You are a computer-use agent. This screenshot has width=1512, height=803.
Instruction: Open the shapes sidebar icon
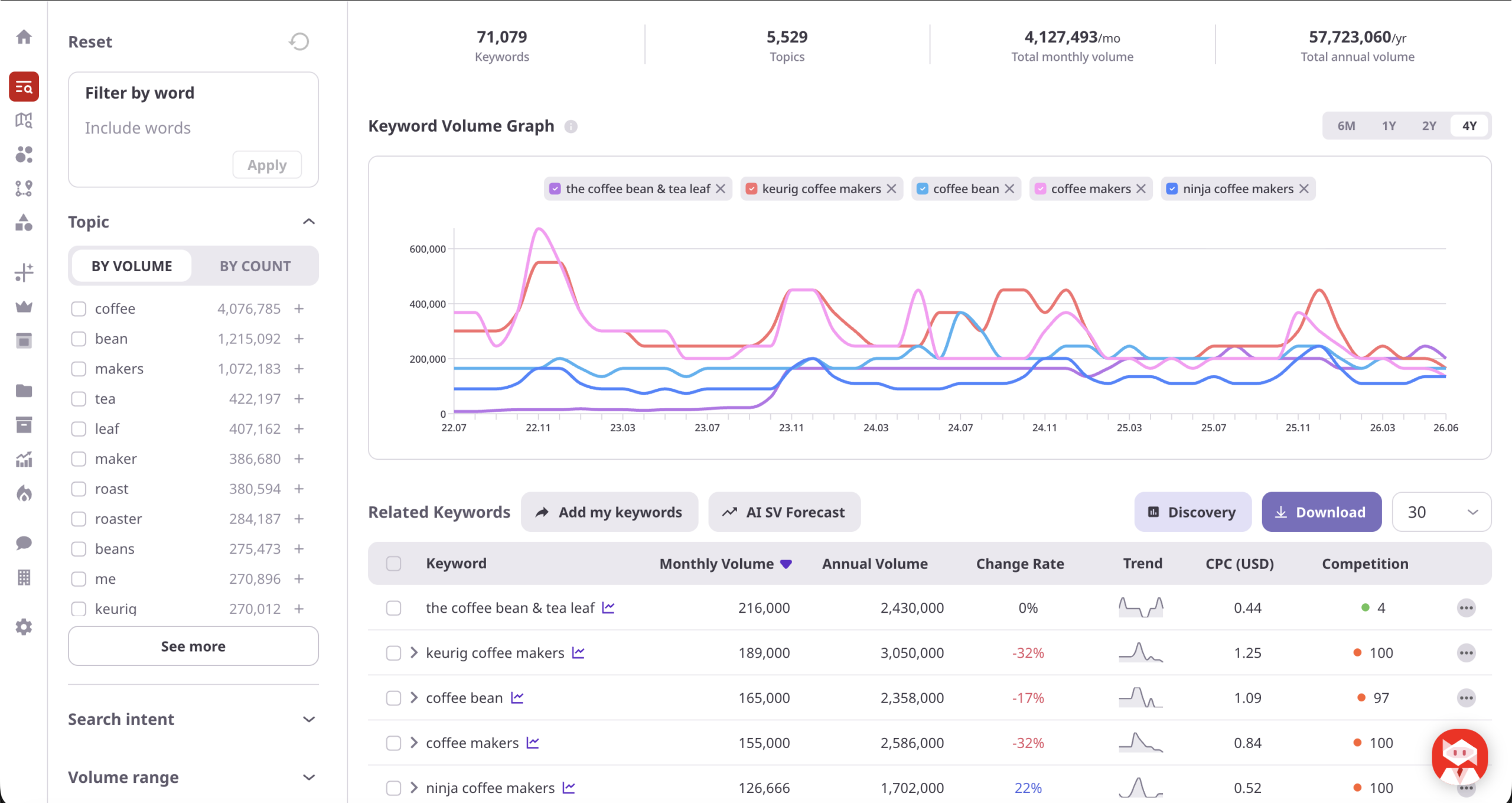point(24,223)
